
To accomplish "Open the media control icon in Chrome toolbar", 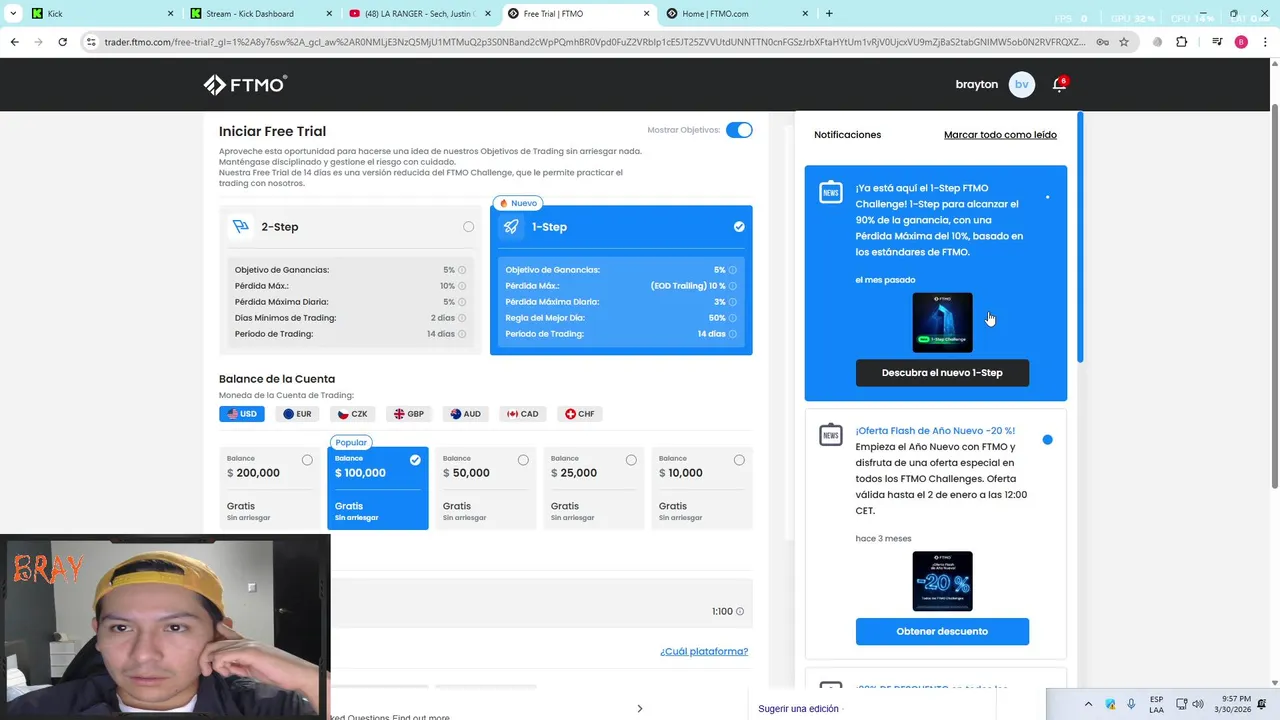I will pyautogui.click(x=1217, y=42).
